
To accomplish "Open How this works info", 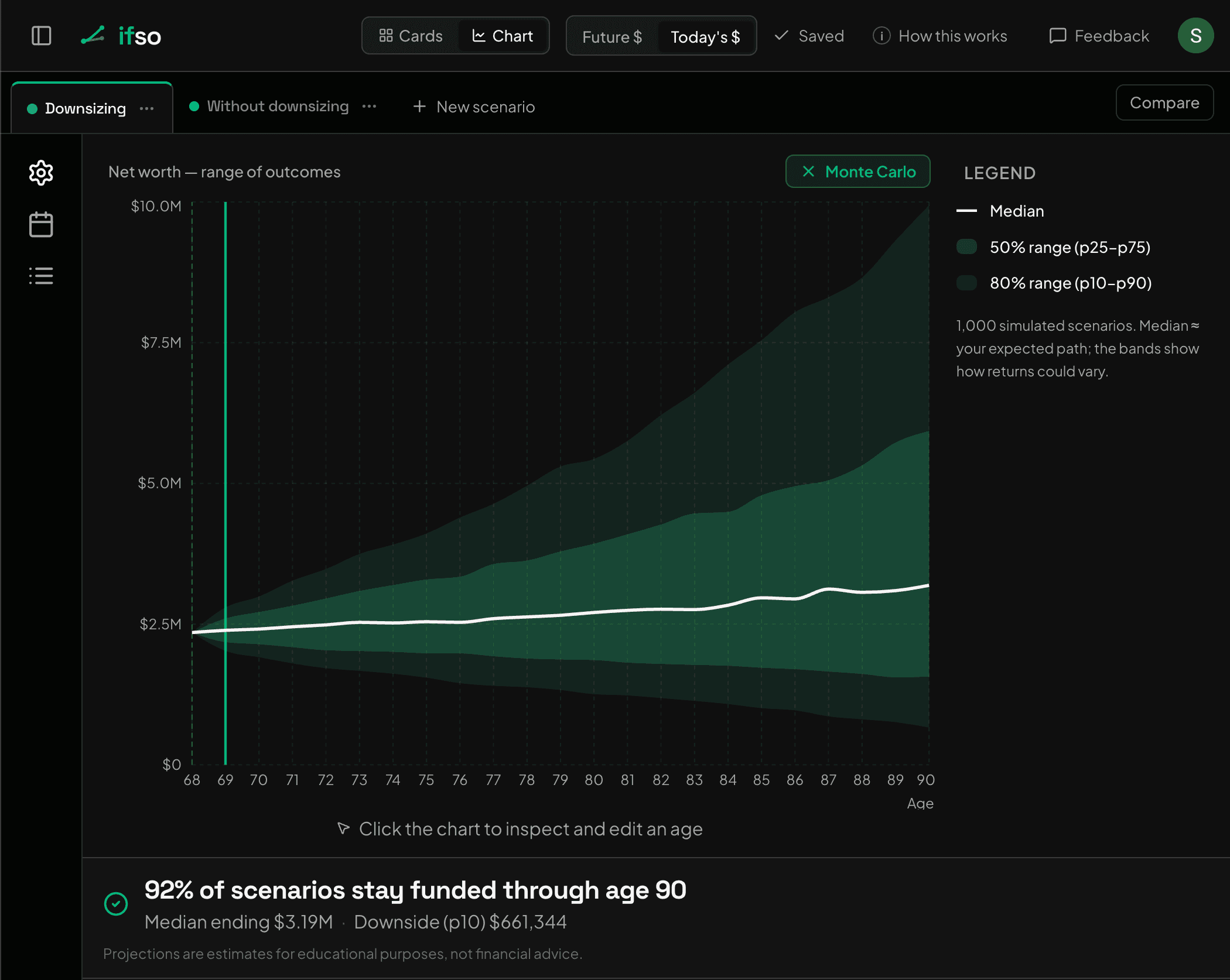I will (940, 36).
